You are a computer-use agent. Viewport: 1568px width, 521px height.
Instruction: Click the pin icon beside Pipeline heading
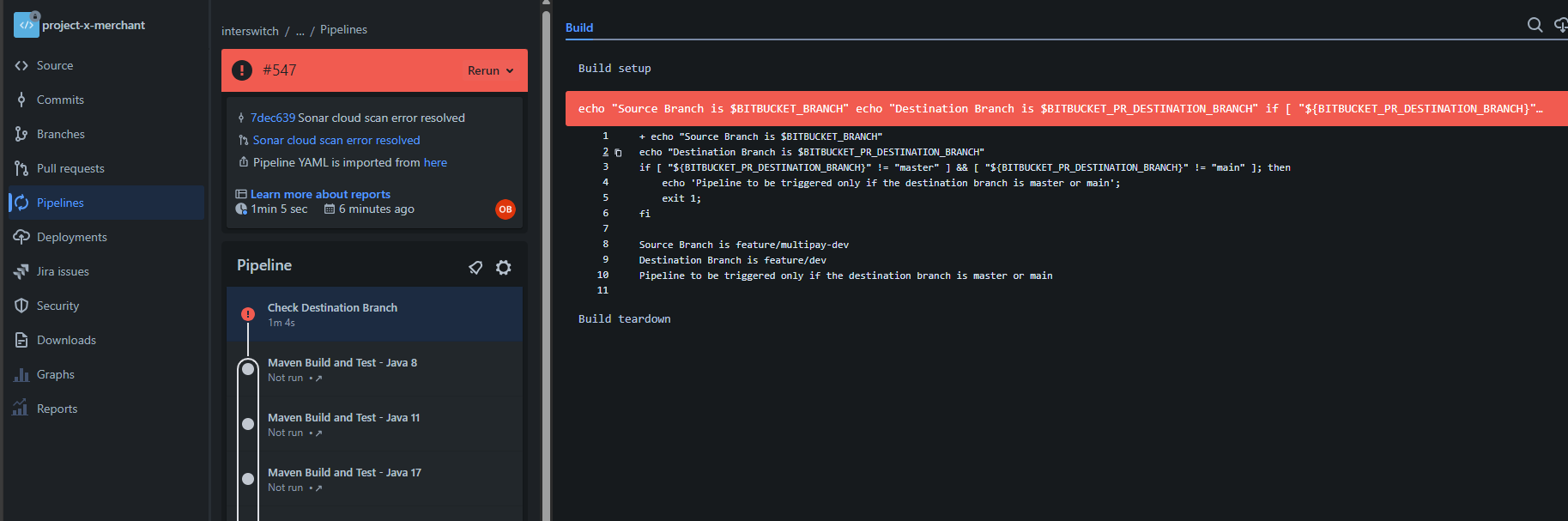coord(475,268)
